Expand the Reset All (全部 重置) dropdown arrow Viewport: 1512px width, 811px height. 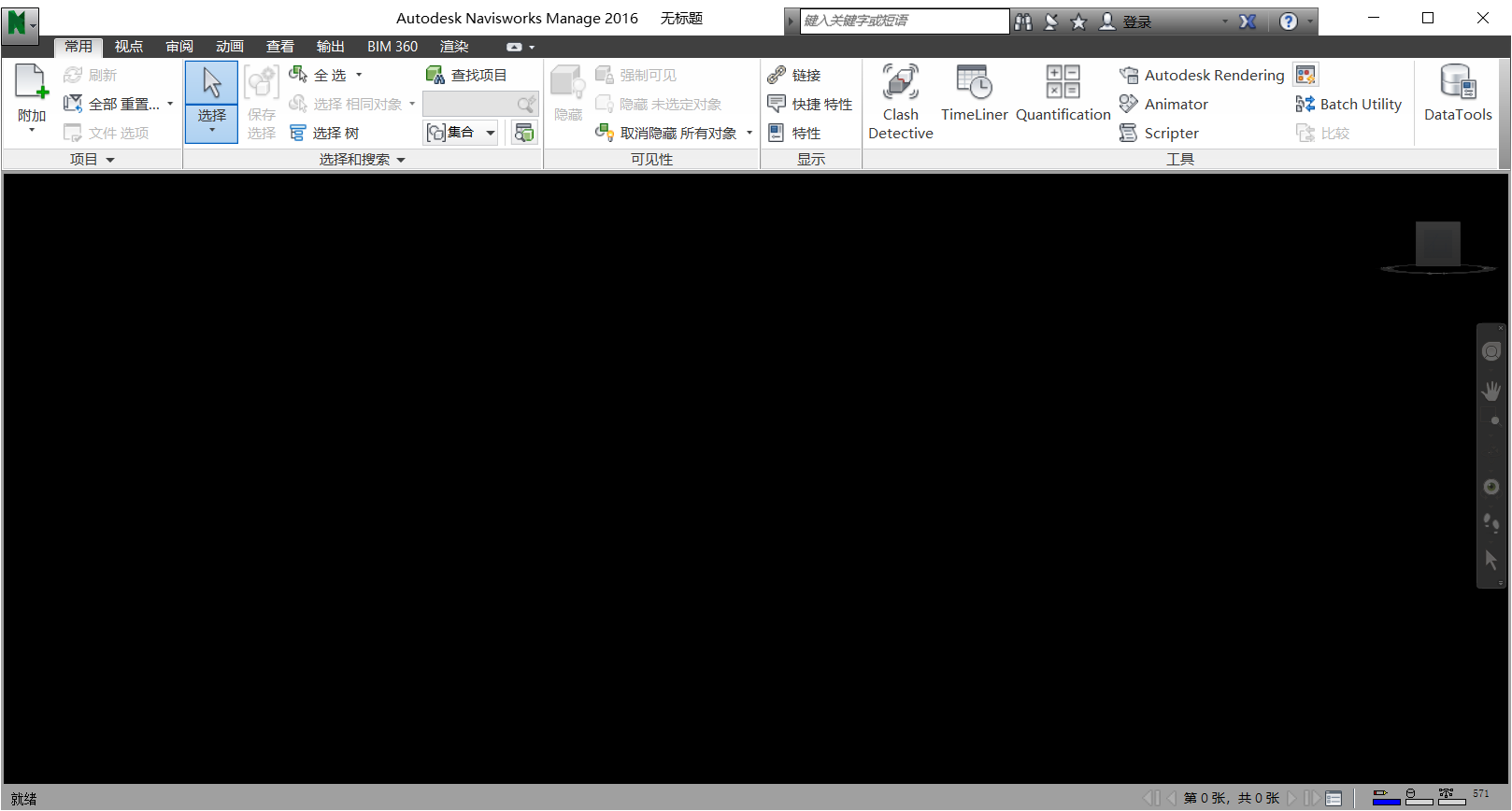pyautogui.click(x=170, y=104)
